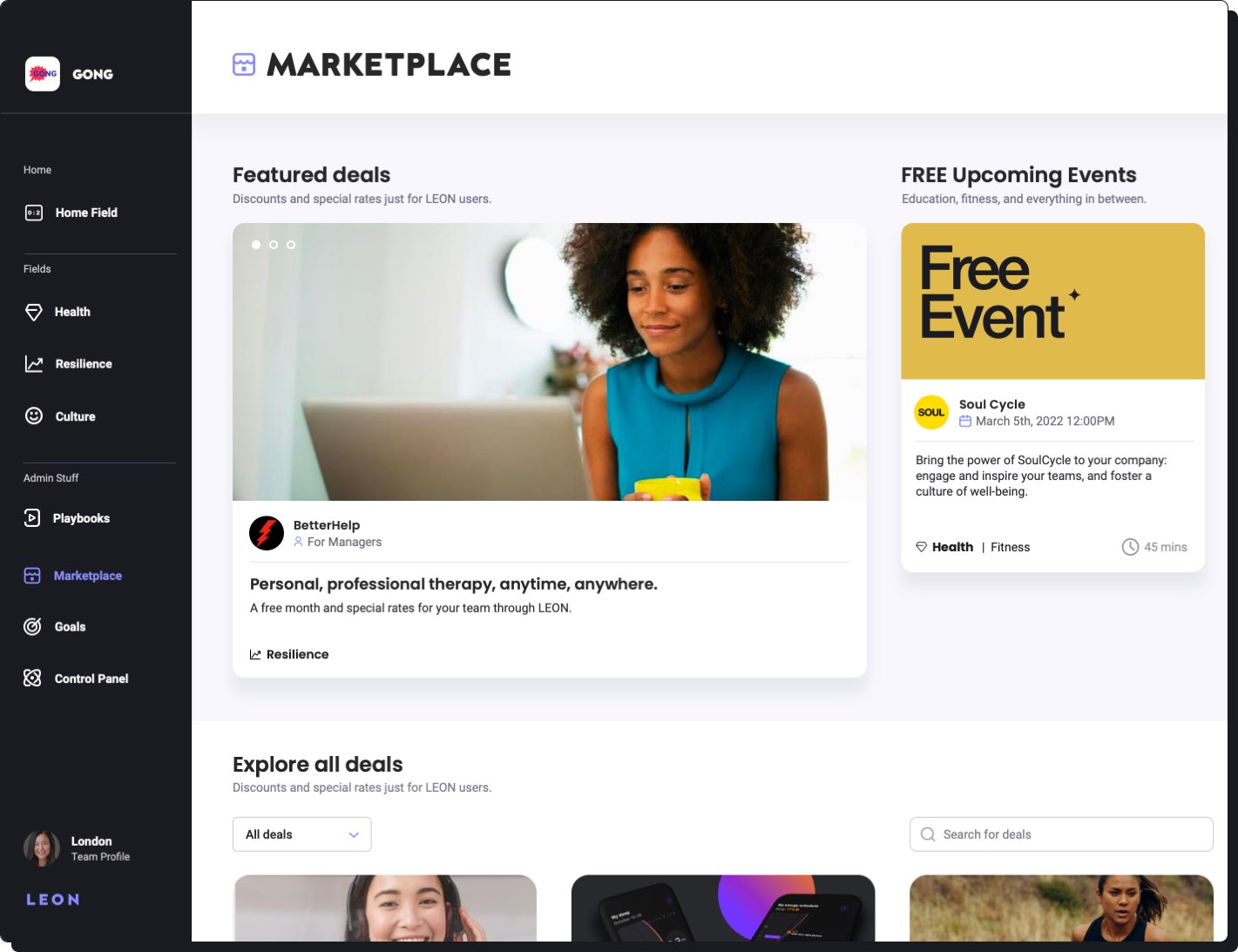Switch to the second carousel slide dot
1238x952 pixels.
[x=274, y=245]
